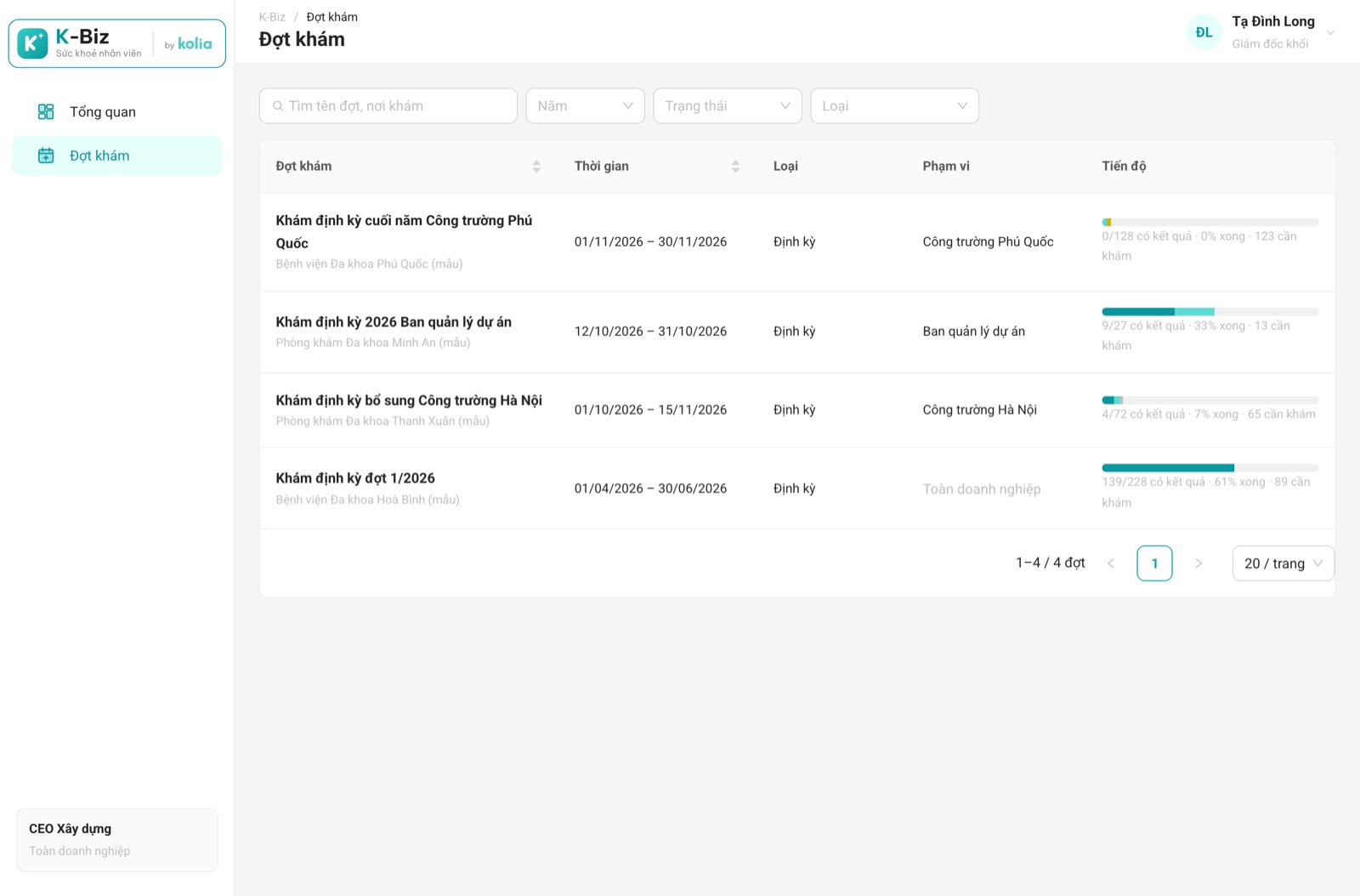Click the Tổng quan dashboard icon

[46, 111]
